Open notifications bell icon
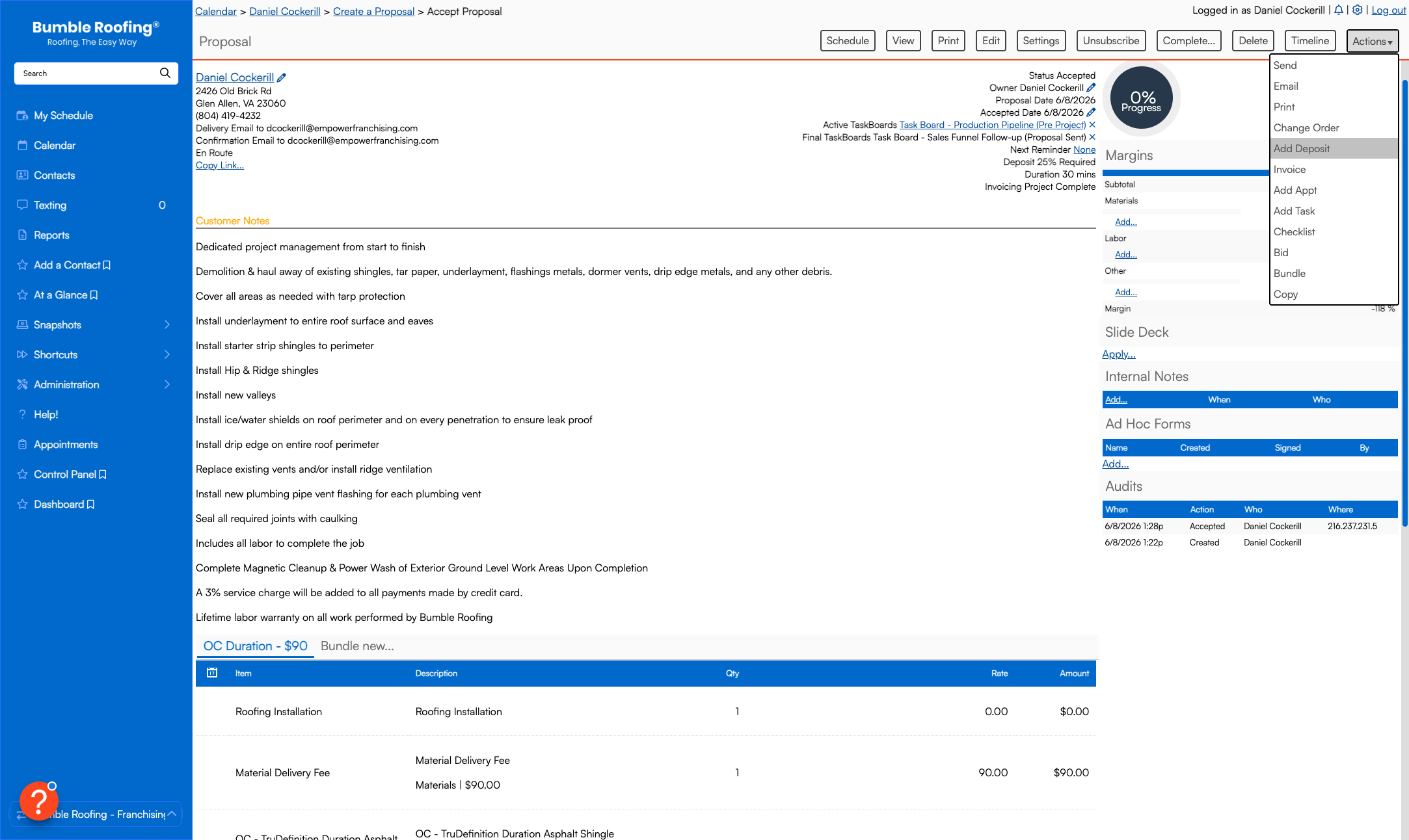 1339,10
